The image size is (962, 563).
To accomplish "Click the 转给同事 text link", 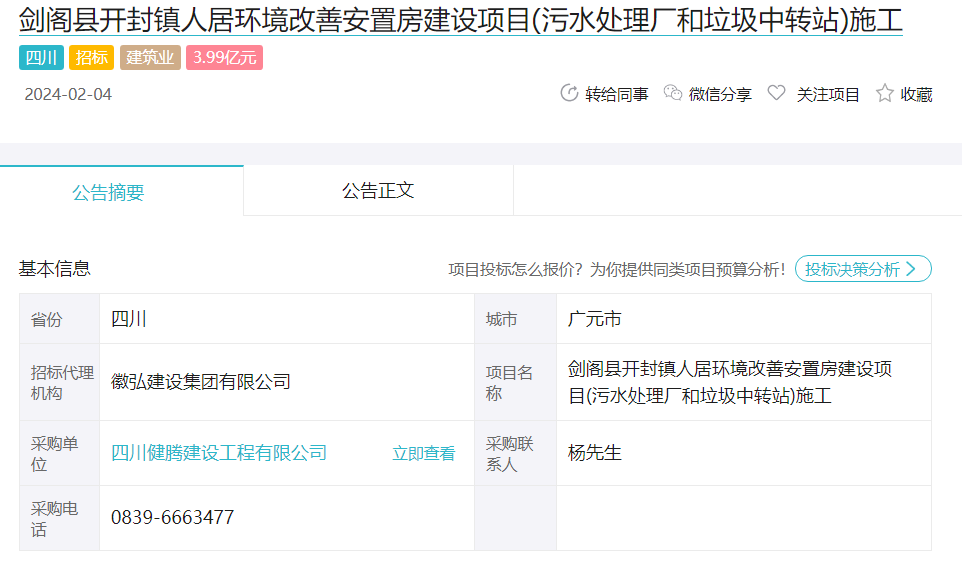I will 617,94.
